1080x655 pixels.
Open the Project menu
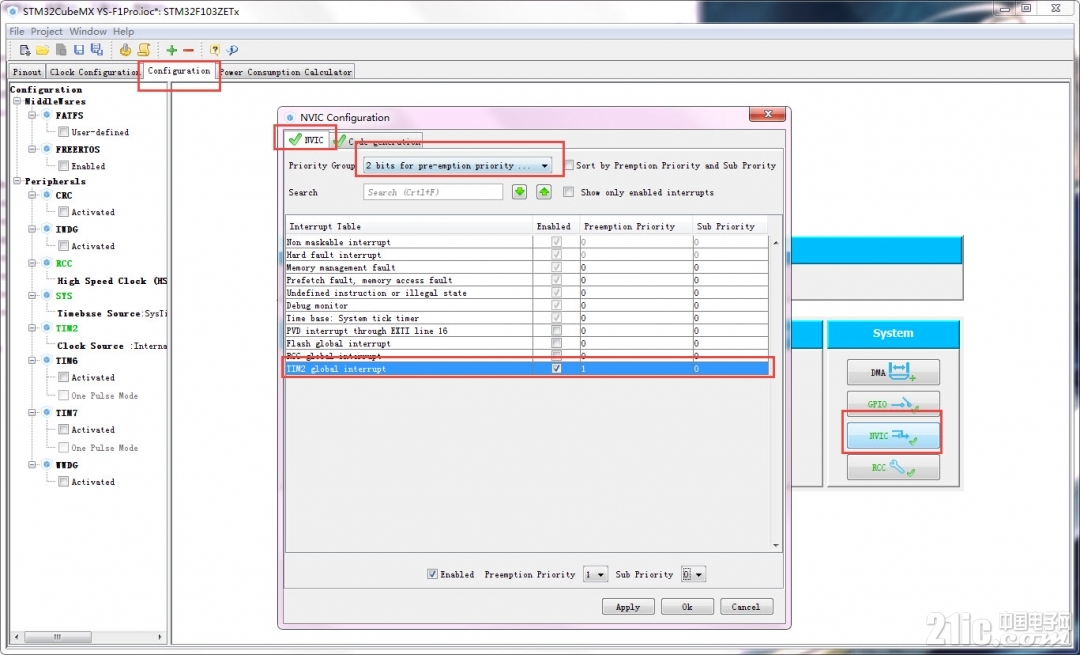[47, 31]
